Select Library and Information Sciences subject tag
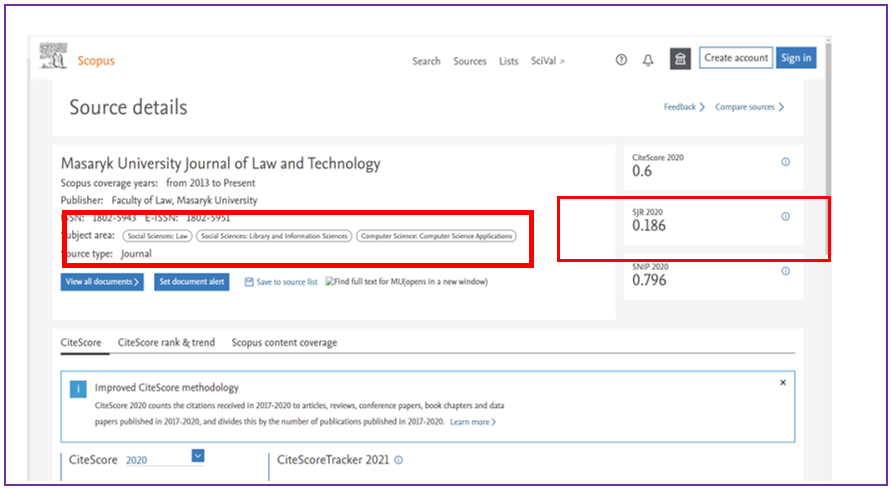This screenshot has height=488, width=891. 274,236
